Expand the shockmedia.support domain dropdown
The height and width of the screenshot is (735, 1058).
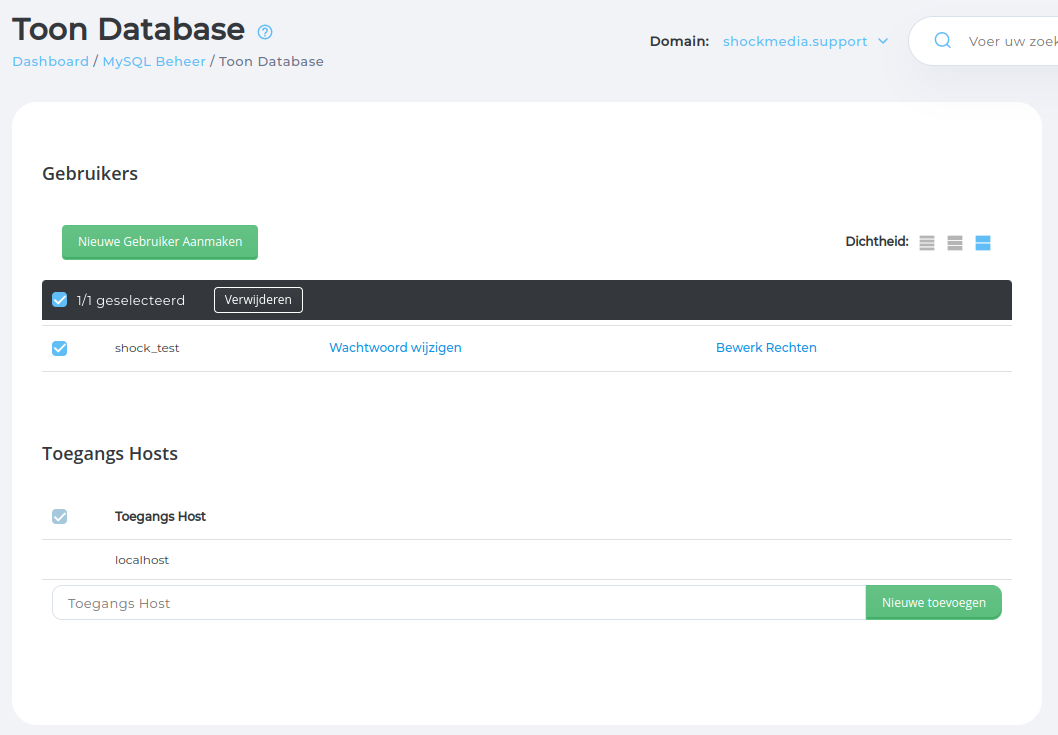click(805, 41)
